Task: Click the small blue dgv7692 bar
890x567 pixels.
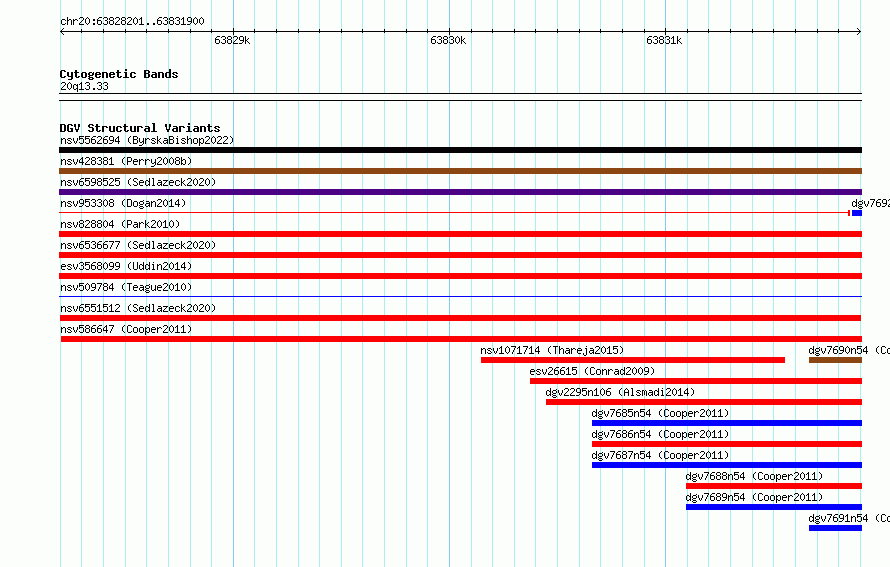Action: point(857,213)
